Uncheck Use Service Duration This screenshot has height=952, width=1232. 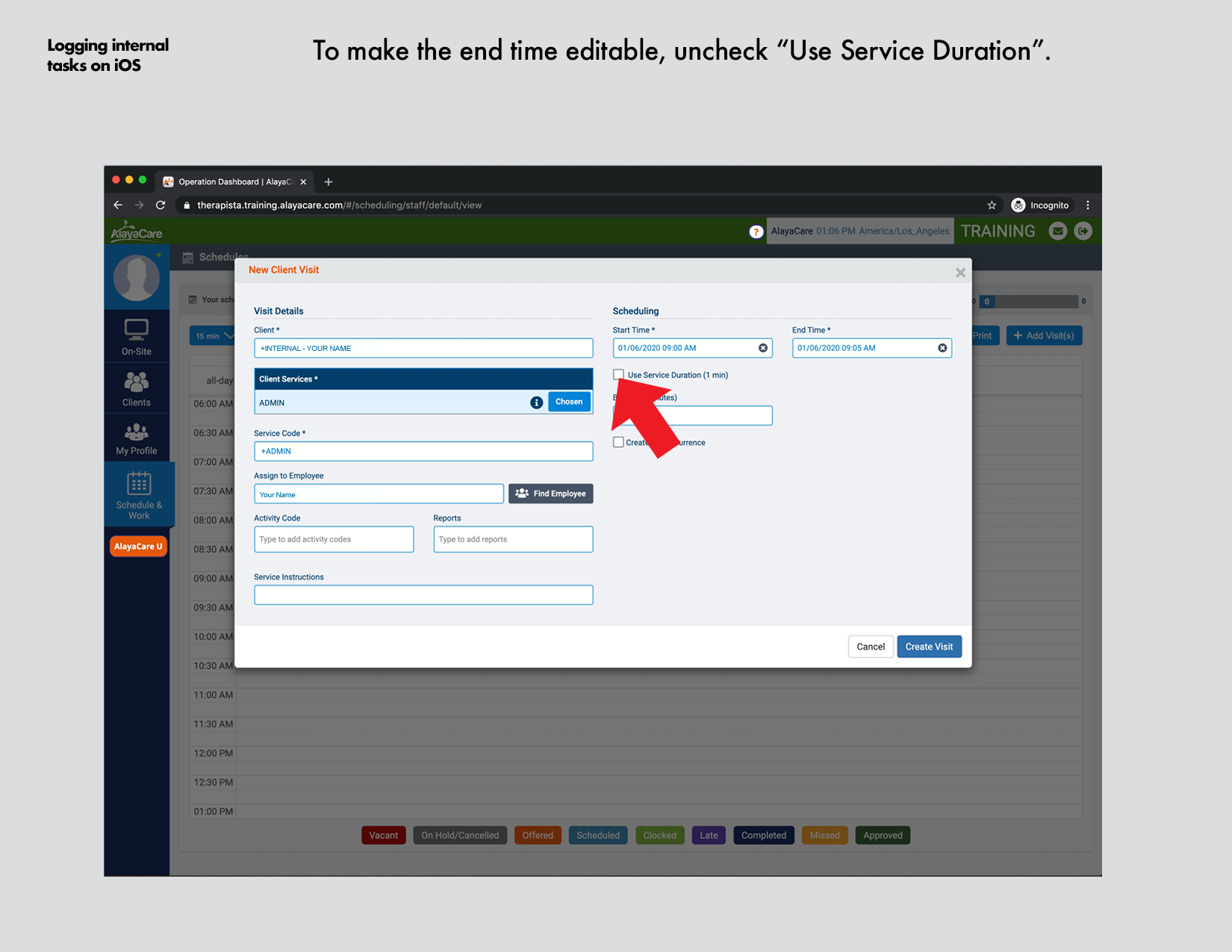click(x=618, y=374)
